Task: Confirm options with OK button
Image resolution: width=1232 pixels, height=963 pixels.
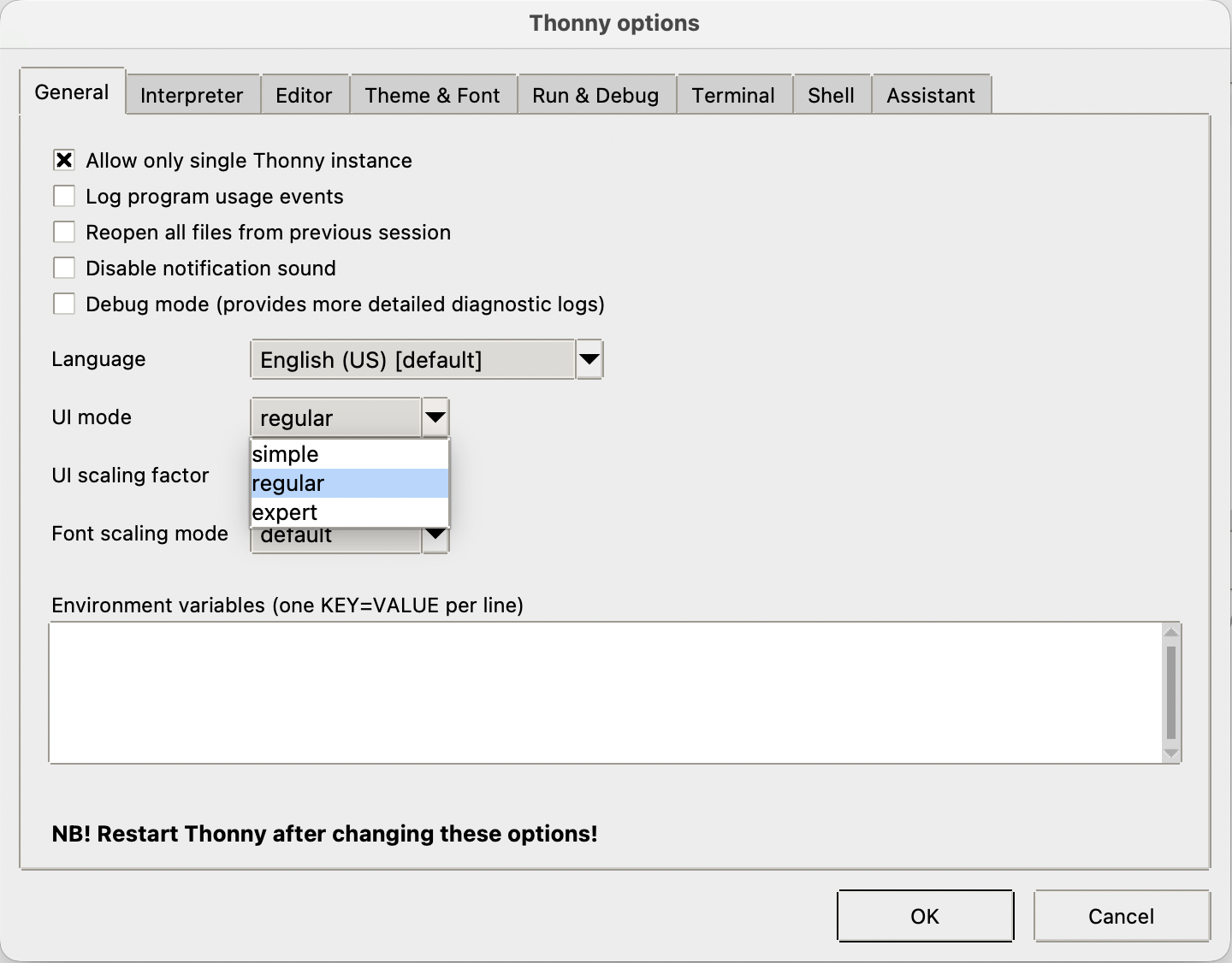Action: point(925,916)
